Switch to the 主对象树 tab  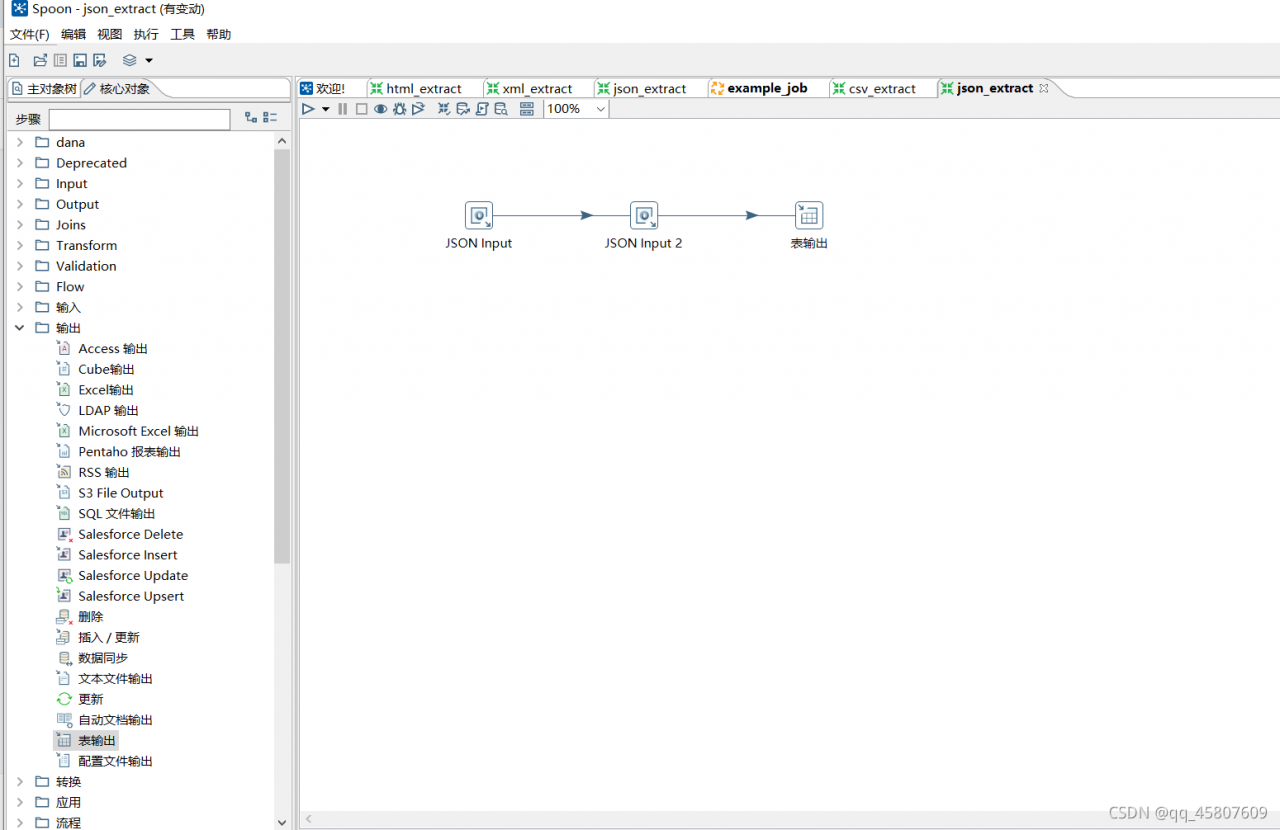44,89
